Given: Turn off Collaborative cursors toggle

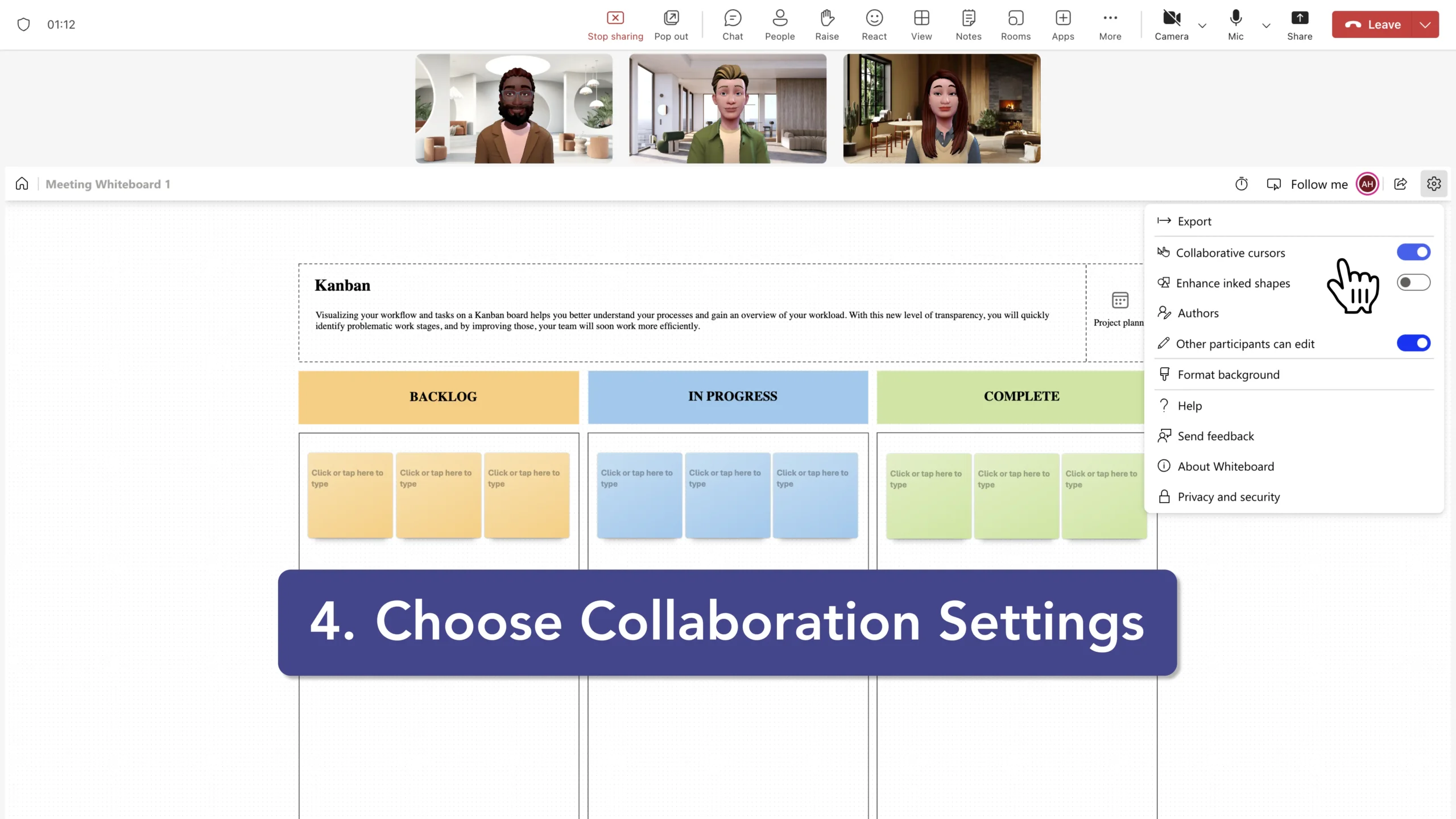Looking at the screenshot, I should [1413, 252].
